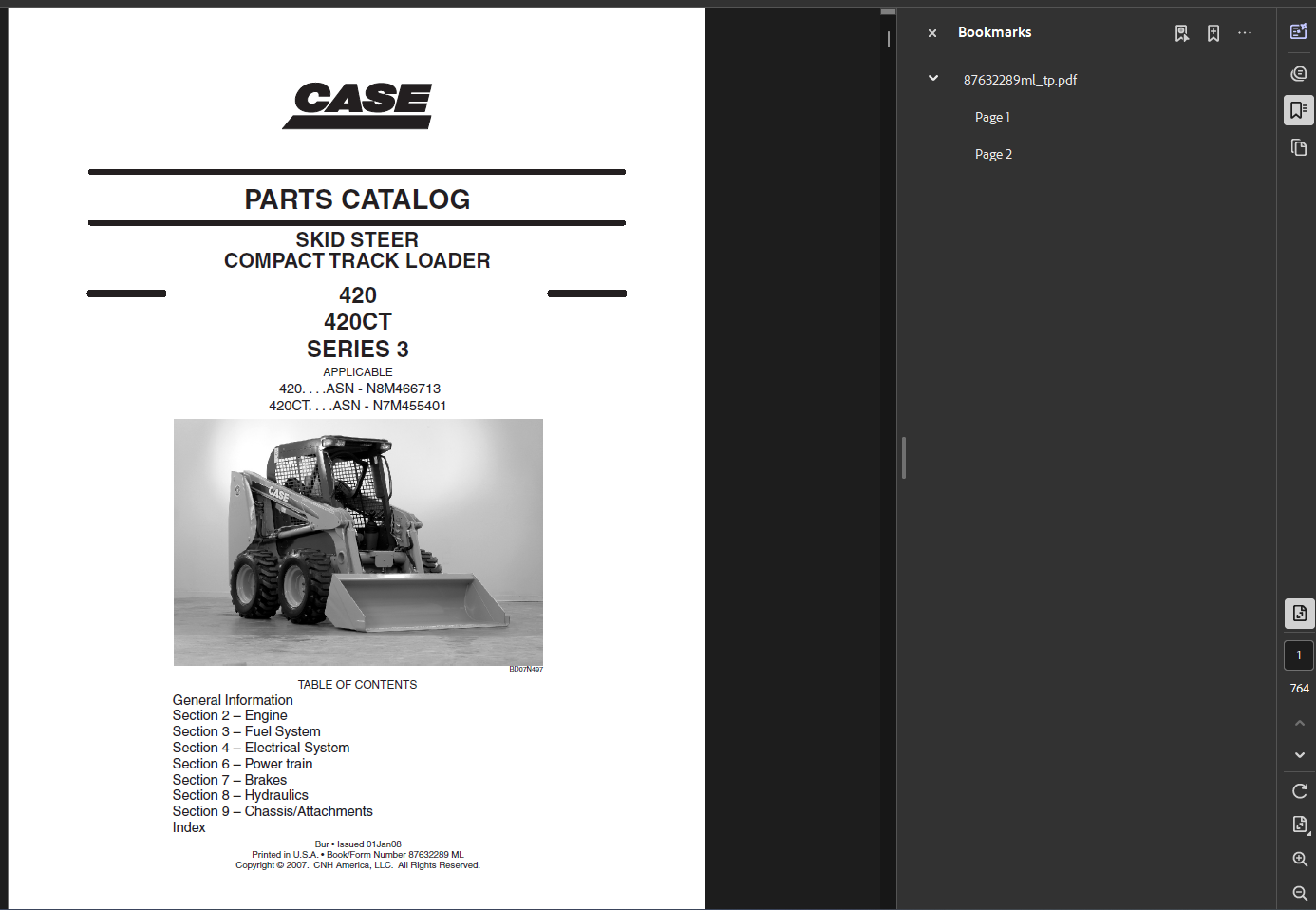
Task: Zoom out of the document
Action: [1300, 893]
